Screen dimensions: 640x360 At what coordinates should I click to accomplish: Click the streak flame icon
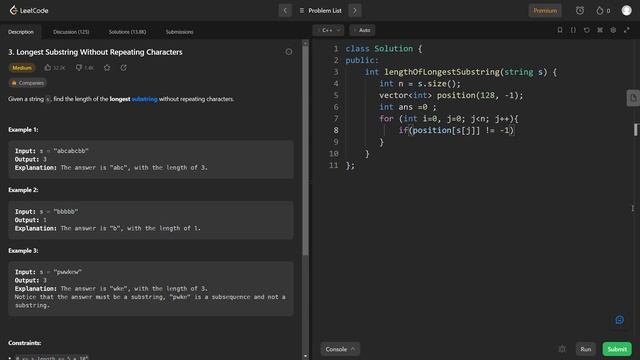point(599,11)
